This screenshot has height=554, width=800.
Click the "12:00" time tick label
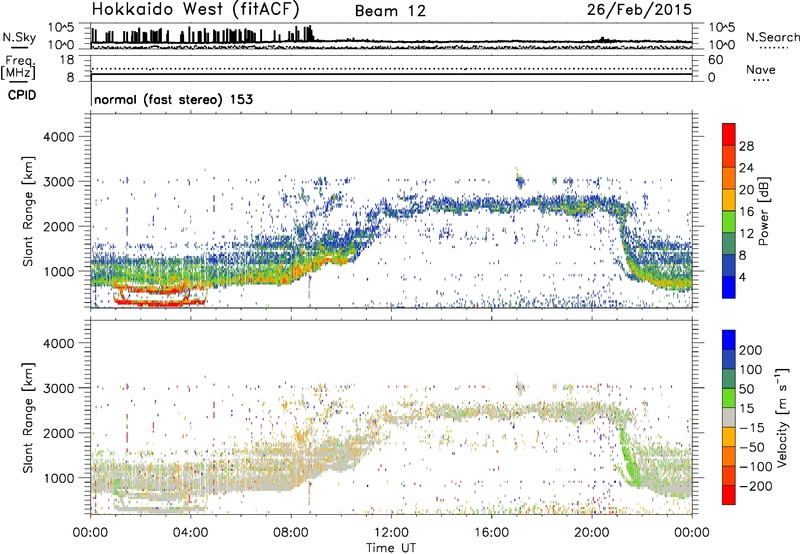coord(391,533)
